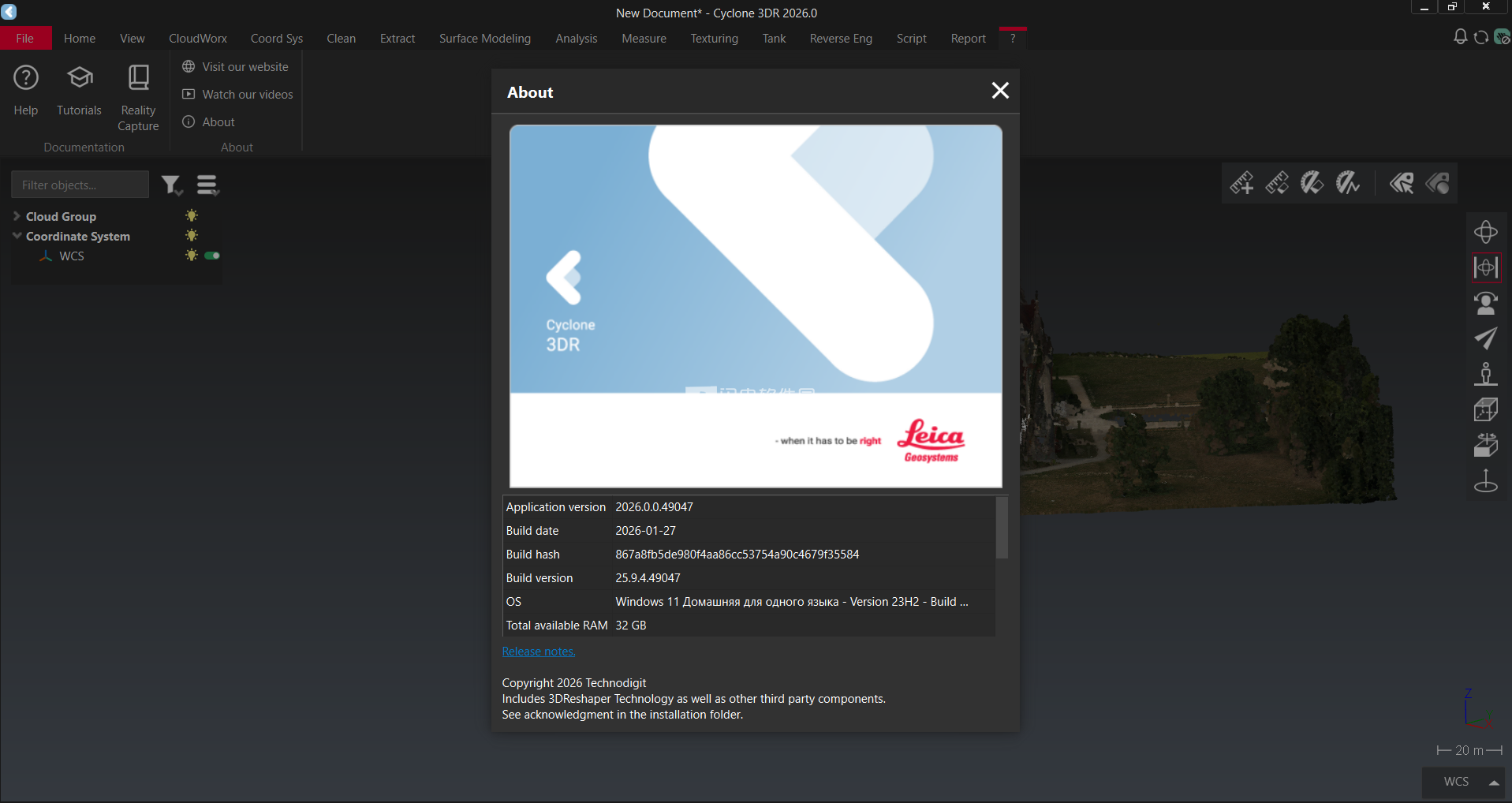Click the bounding box cube view icon
Viewport: 1512px width, 803px height.
pos(1485,409)
